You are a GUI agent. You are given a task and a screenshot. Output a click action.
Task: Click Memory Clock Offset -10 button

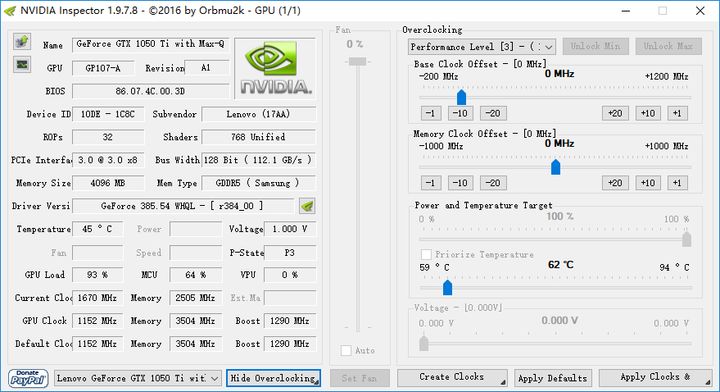tap(460, 183)
